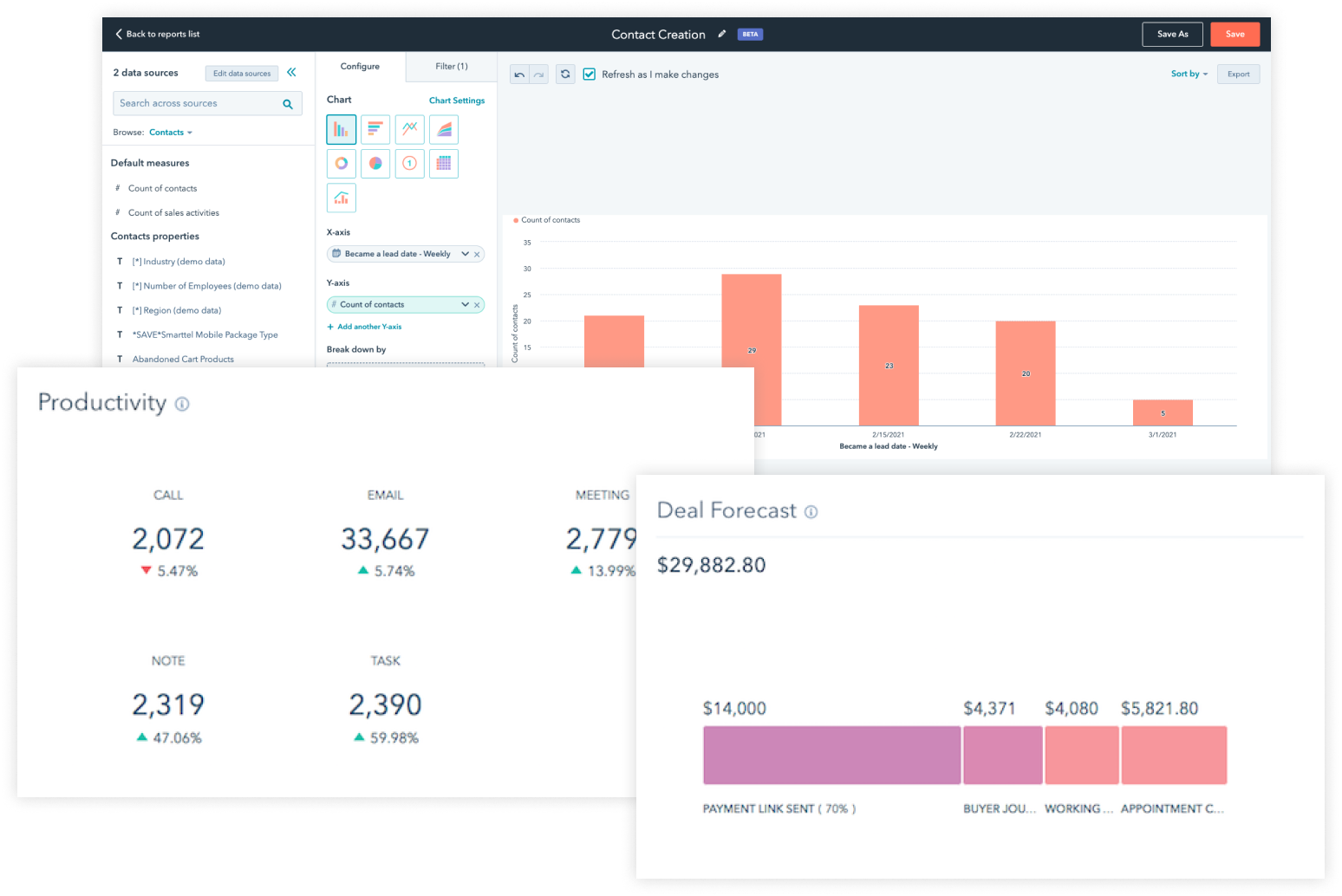Select the horizontal bar chart type
The image size is (1342, 896).
(375, 129)
